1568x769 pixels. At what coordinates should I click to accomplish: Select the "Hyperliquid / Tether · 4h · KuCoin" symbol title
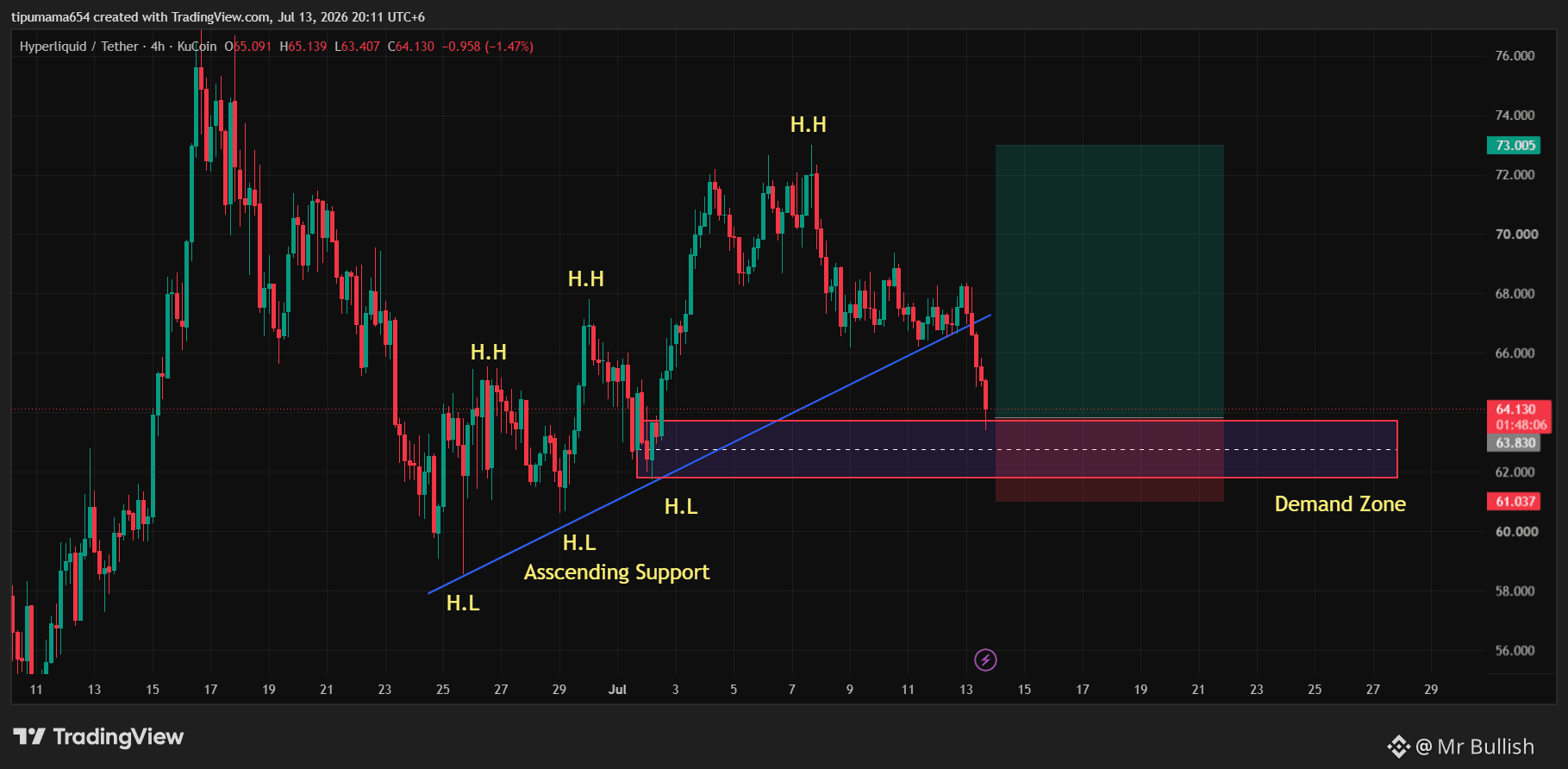118,47
